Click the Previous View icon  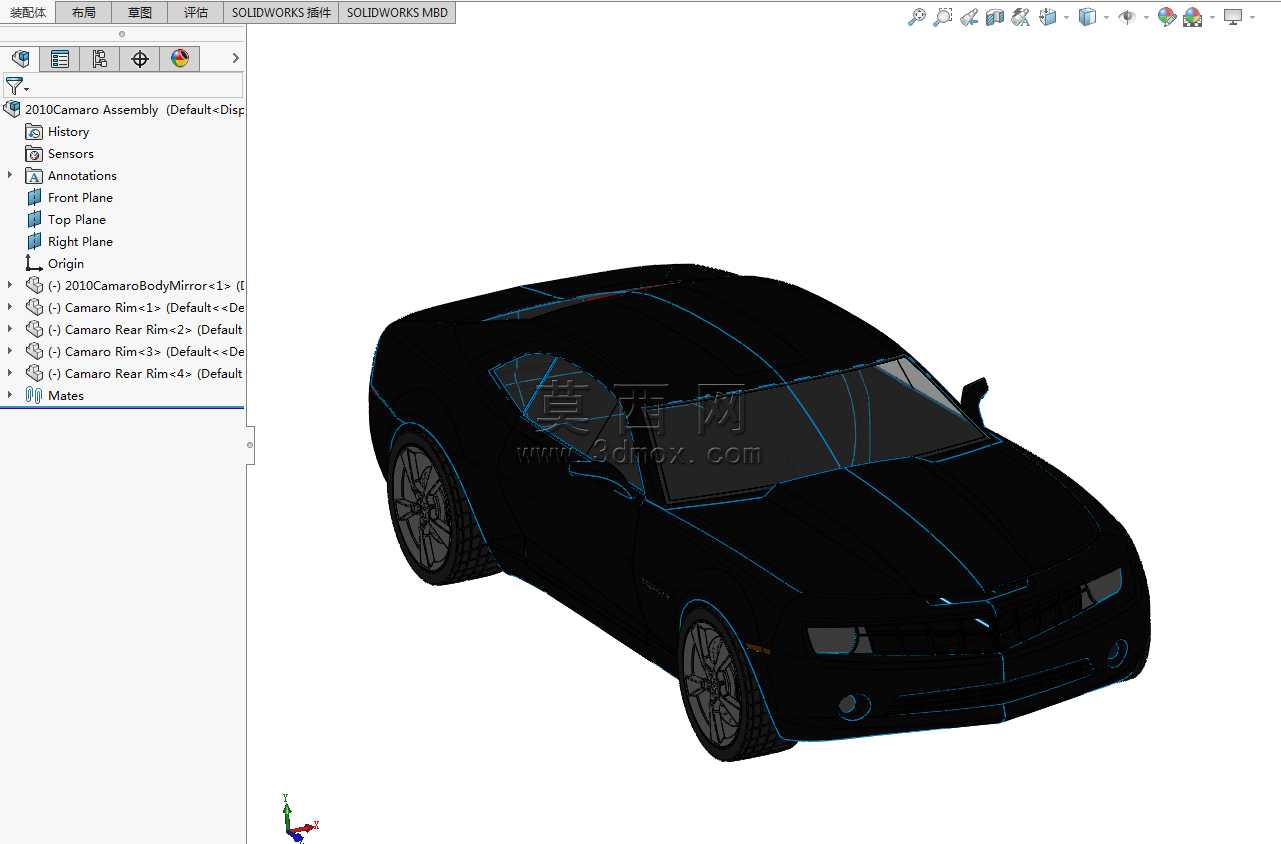tap(968, 17)
